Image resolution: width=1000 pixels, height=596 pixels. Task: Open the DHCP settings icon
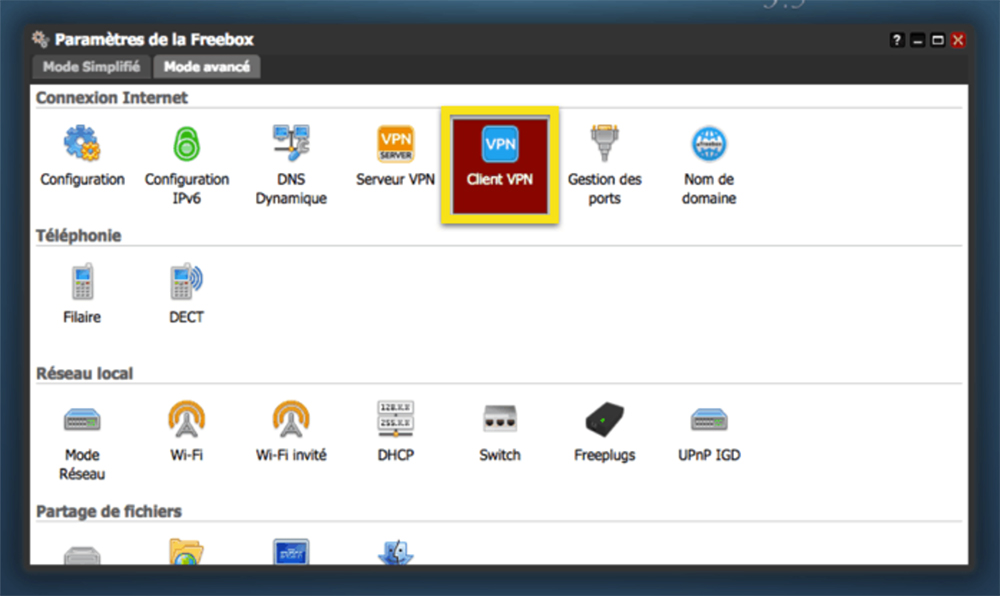pyautogui.click(x=395, y=419)
